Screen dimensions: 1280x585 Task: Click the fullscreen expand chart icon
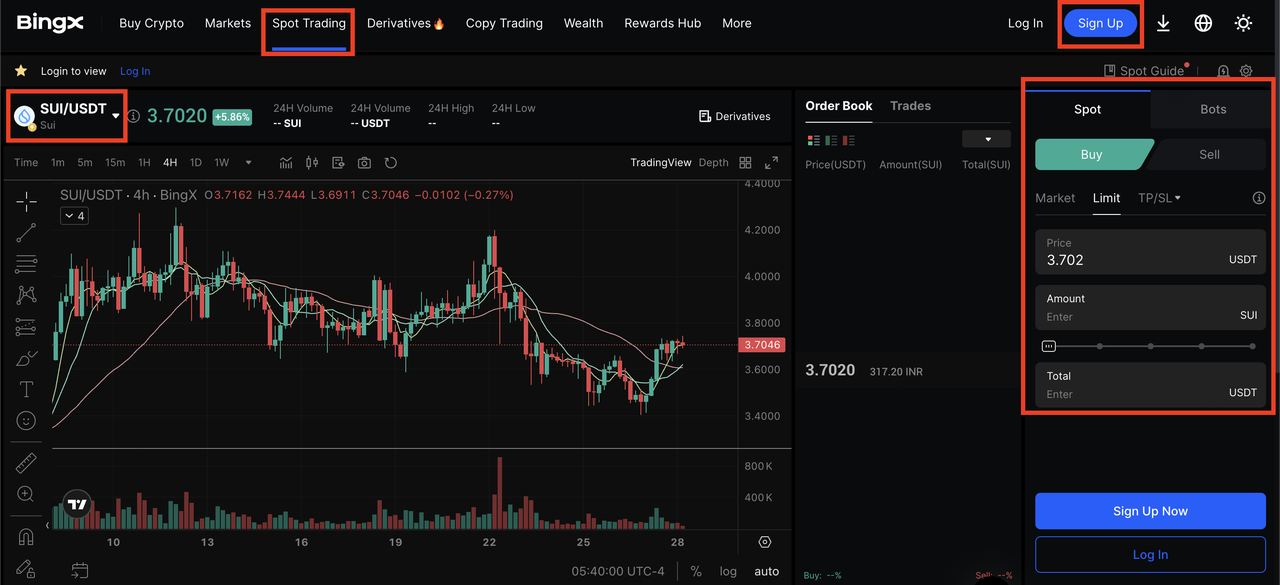tap(771, 163)
